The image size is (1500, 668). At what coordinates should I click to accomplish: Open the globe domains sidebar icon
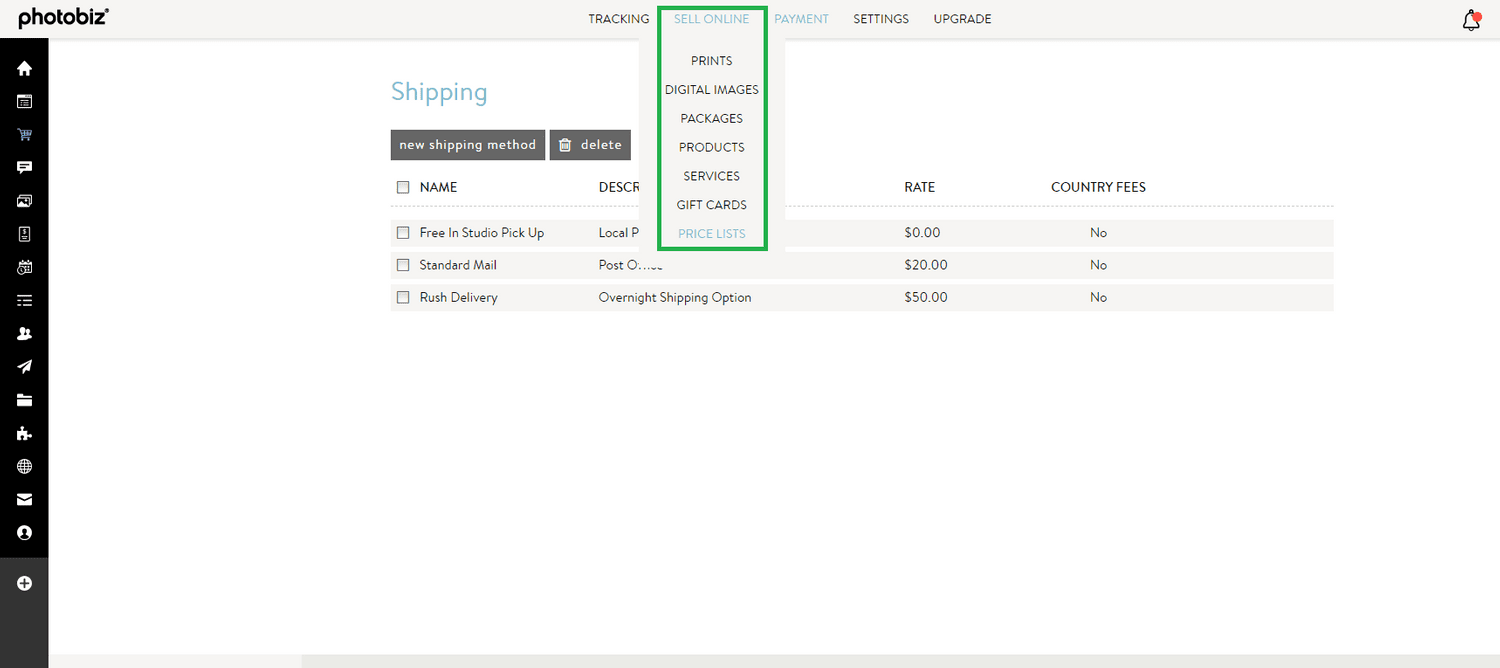(24, 466)
